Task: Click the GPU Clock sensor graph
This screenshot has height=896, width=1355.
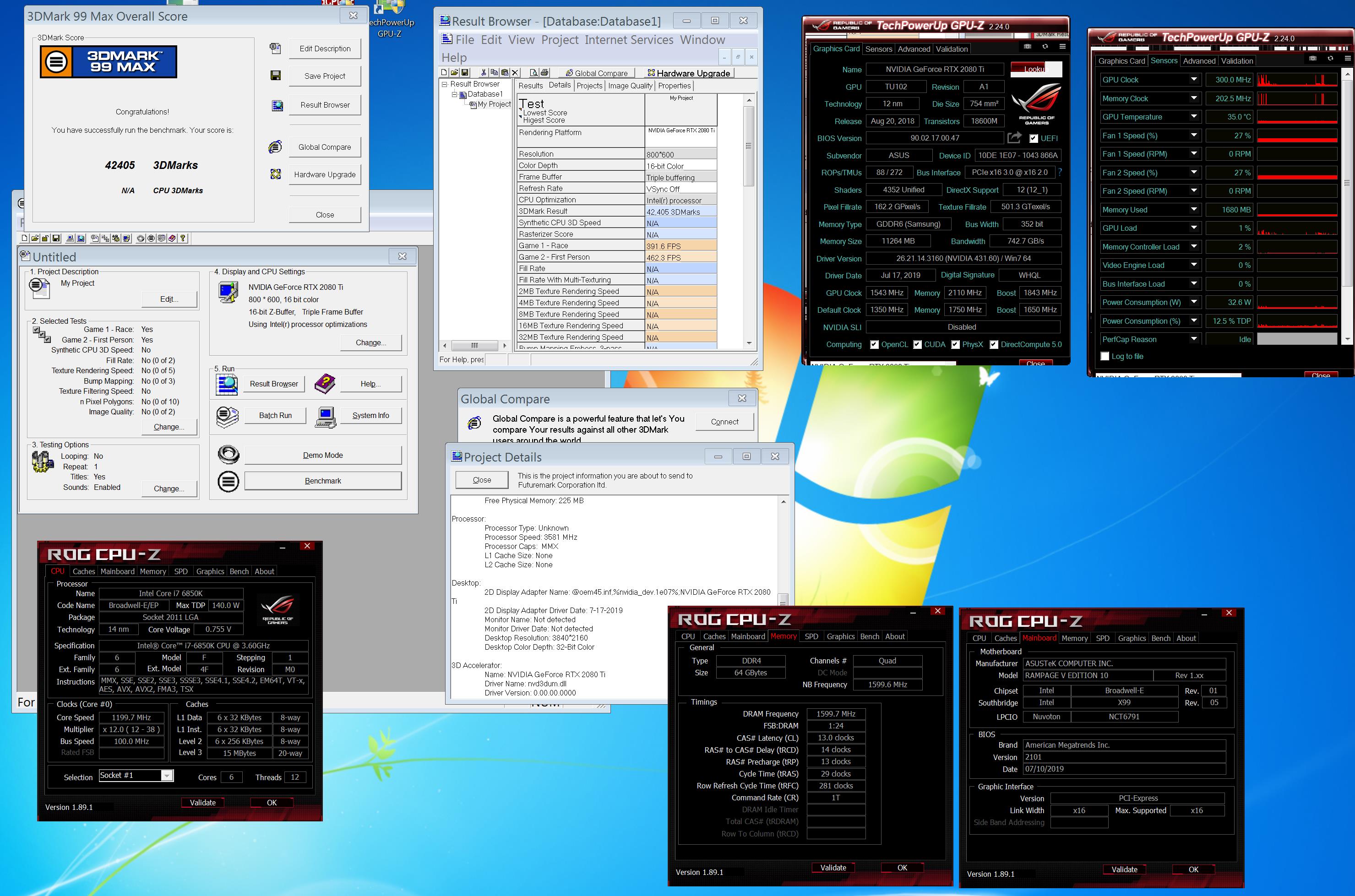Action: (x=1297, y=79)
